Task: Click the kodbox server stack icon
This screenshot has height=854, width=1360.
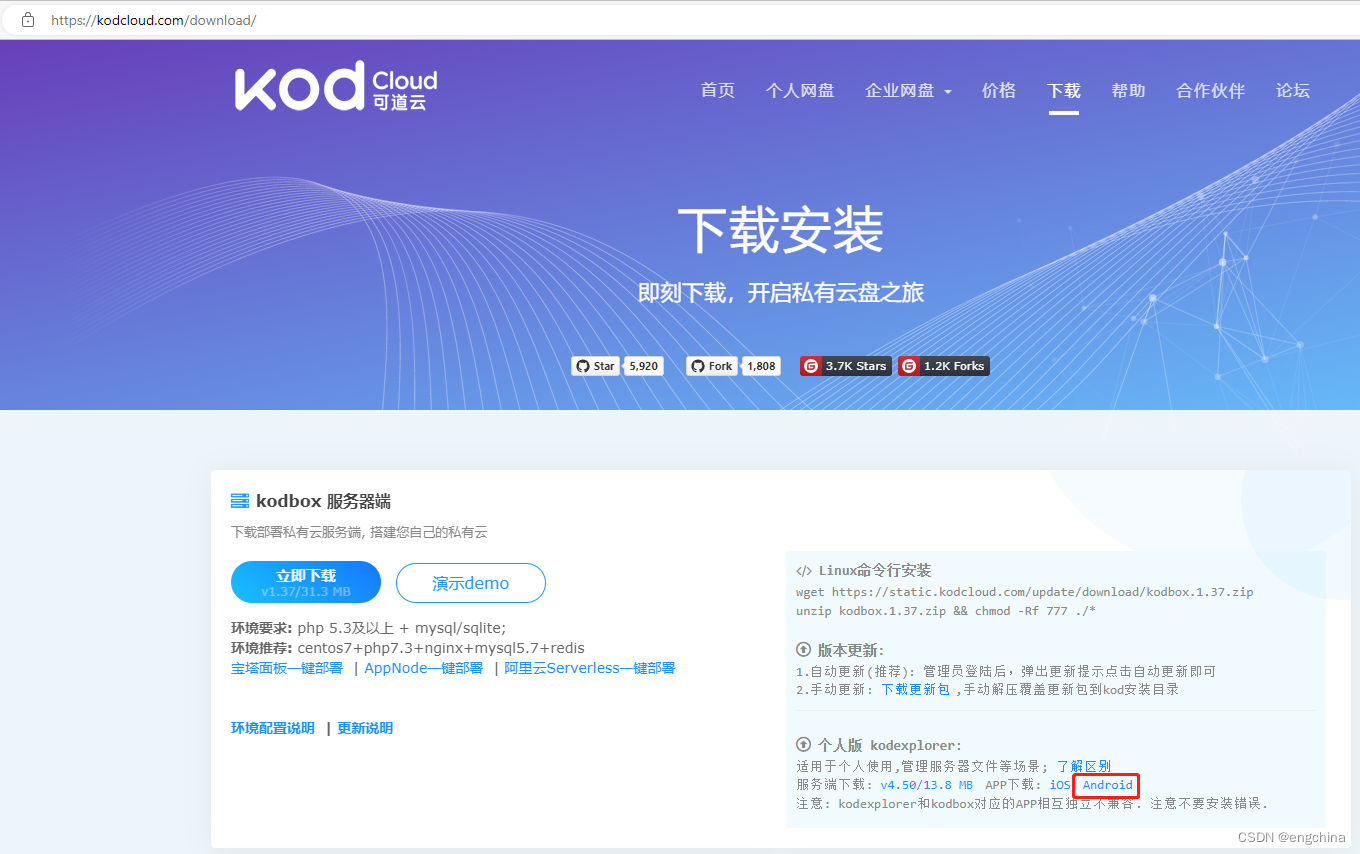Action: tap(240, 501)
